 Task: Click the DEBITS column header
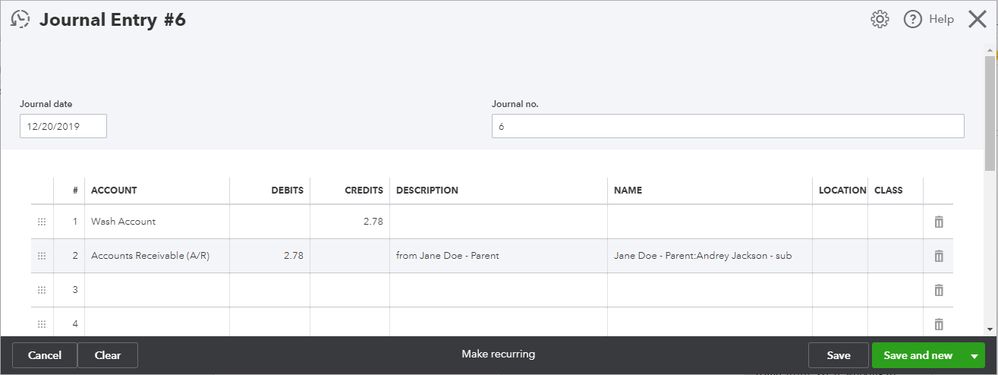tap(288, 190)
